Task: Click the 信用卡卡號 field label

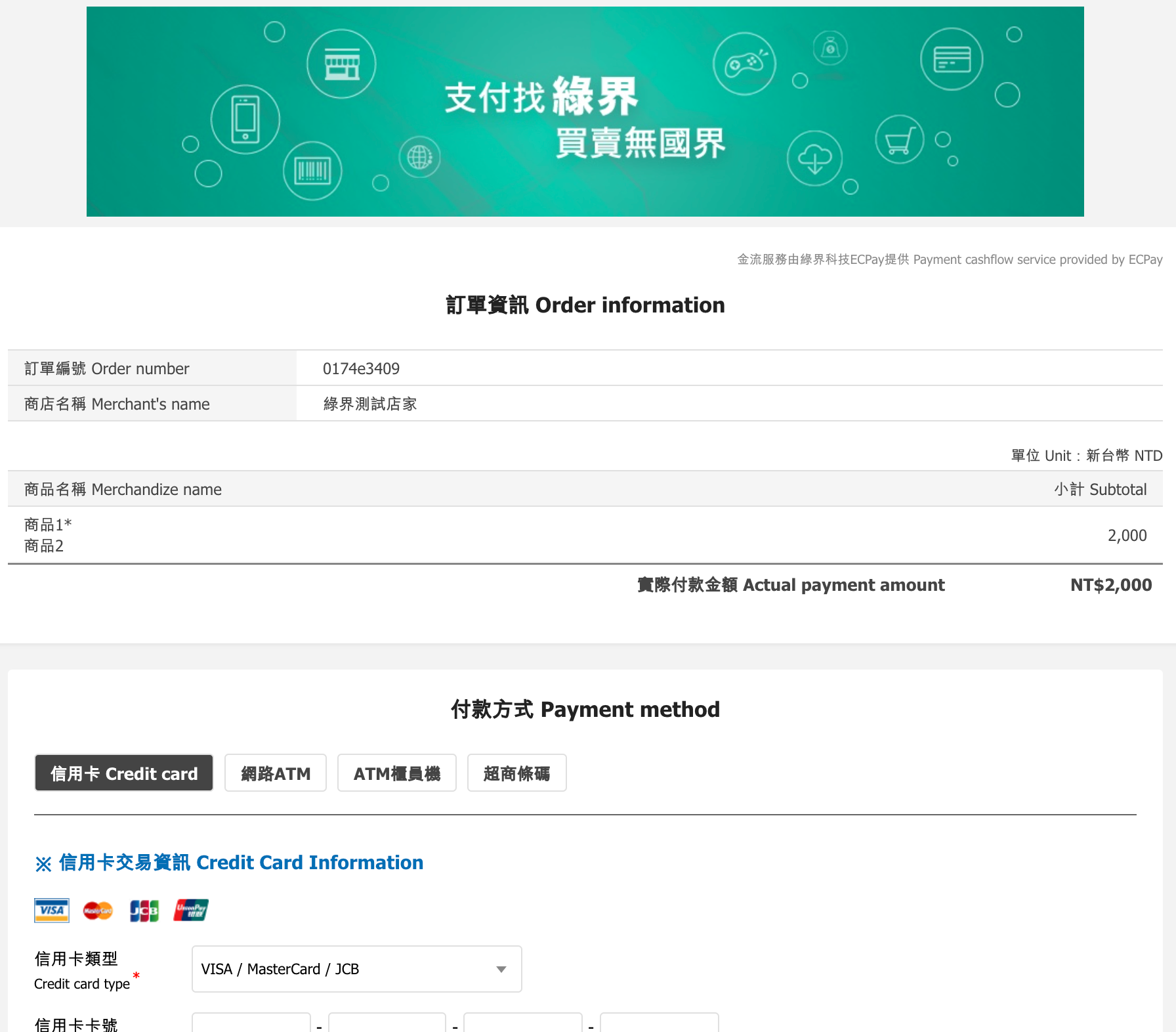Action: (x=76, y=1024)
